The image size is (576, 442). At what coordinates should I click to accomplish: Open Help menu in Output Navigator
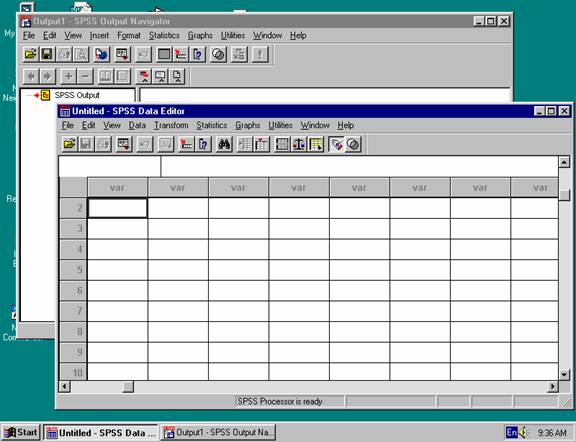(298, 36)
